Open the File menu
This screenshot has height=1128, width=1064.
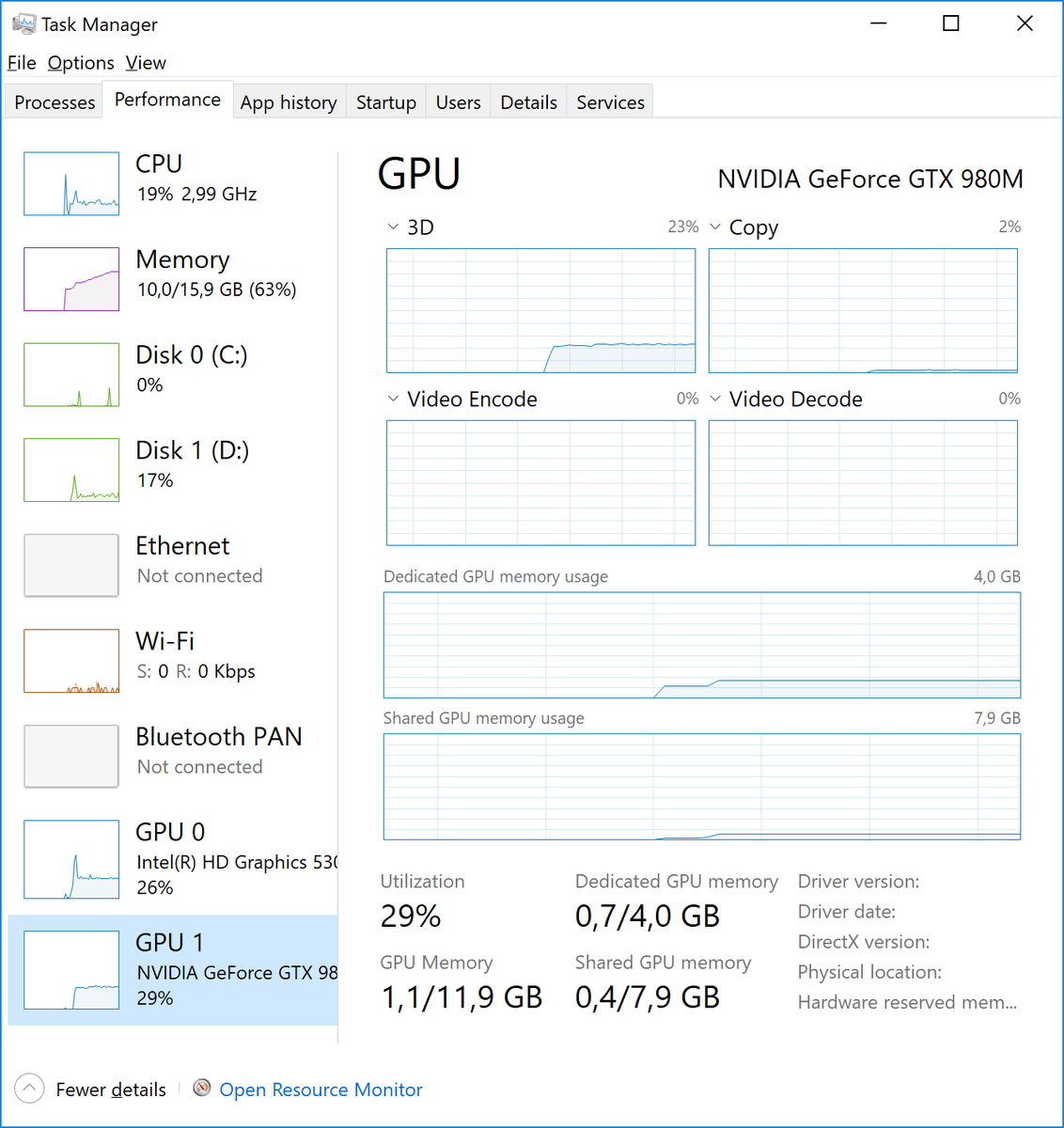tap(22, 63)
